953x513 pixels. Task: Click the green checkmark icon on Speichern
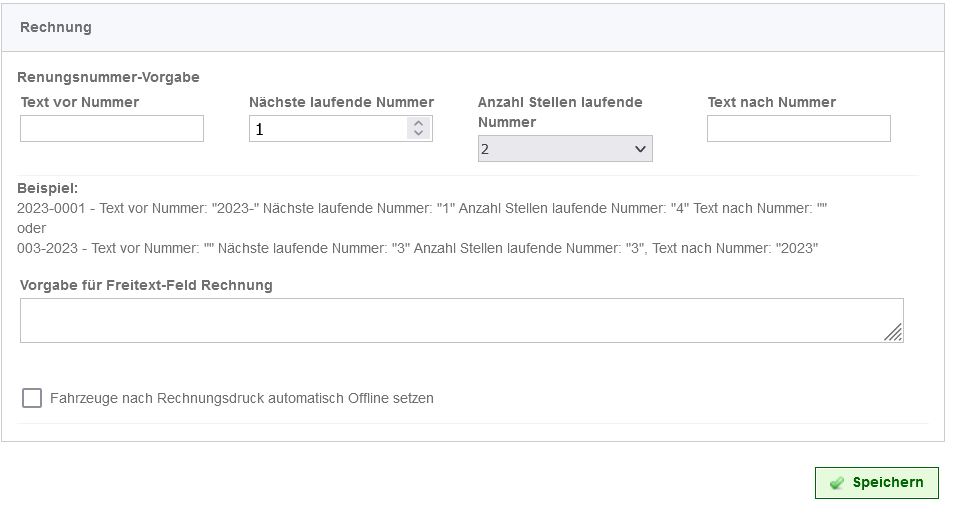pyautogui.click(x=837, y=483)
